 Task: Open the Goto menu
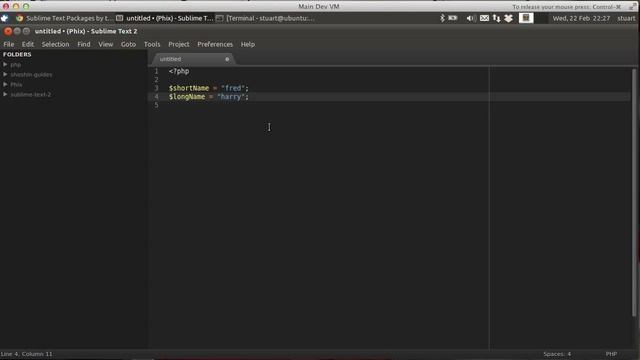[128, 44]
